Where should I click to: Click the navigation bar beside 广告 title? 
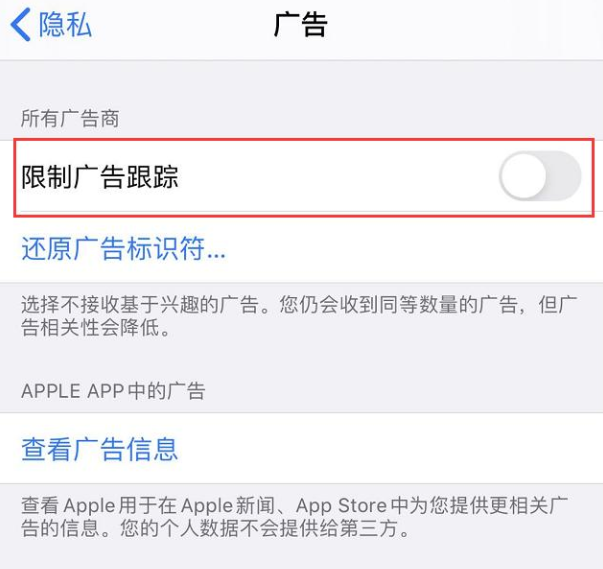(x=461, y=25)
